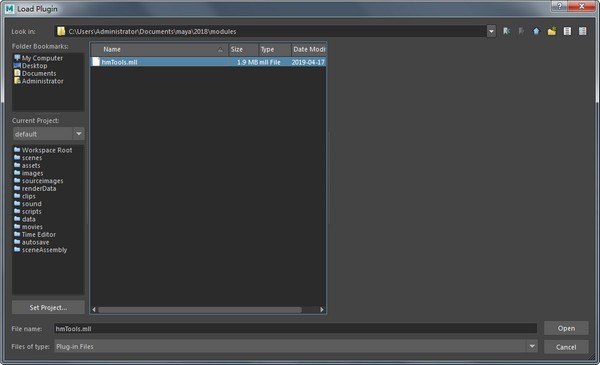
Task: Click the Open button
Action: pos(566,328)
